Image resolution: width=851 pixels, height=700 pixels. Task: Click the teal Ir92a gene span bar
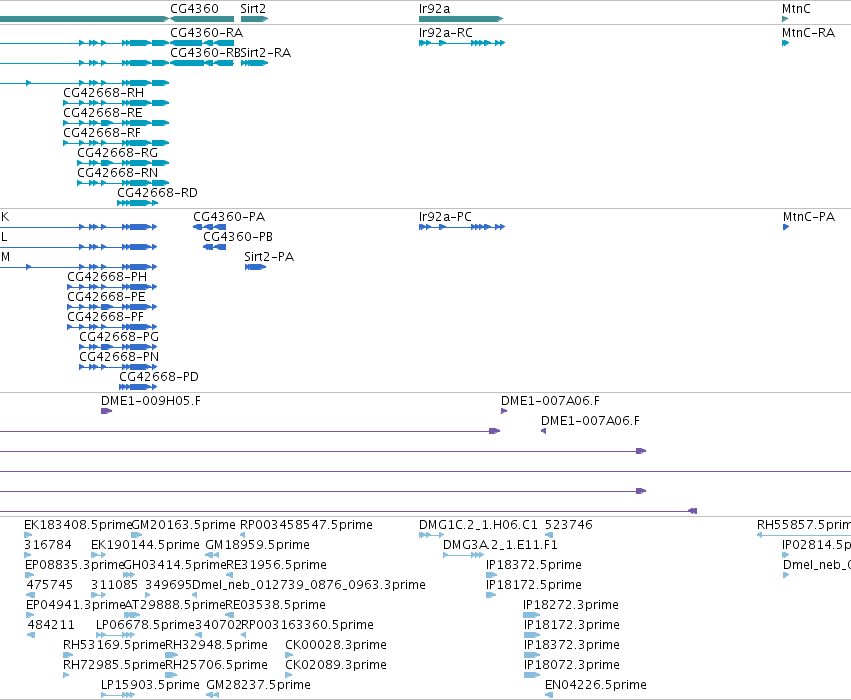(461, 19)
